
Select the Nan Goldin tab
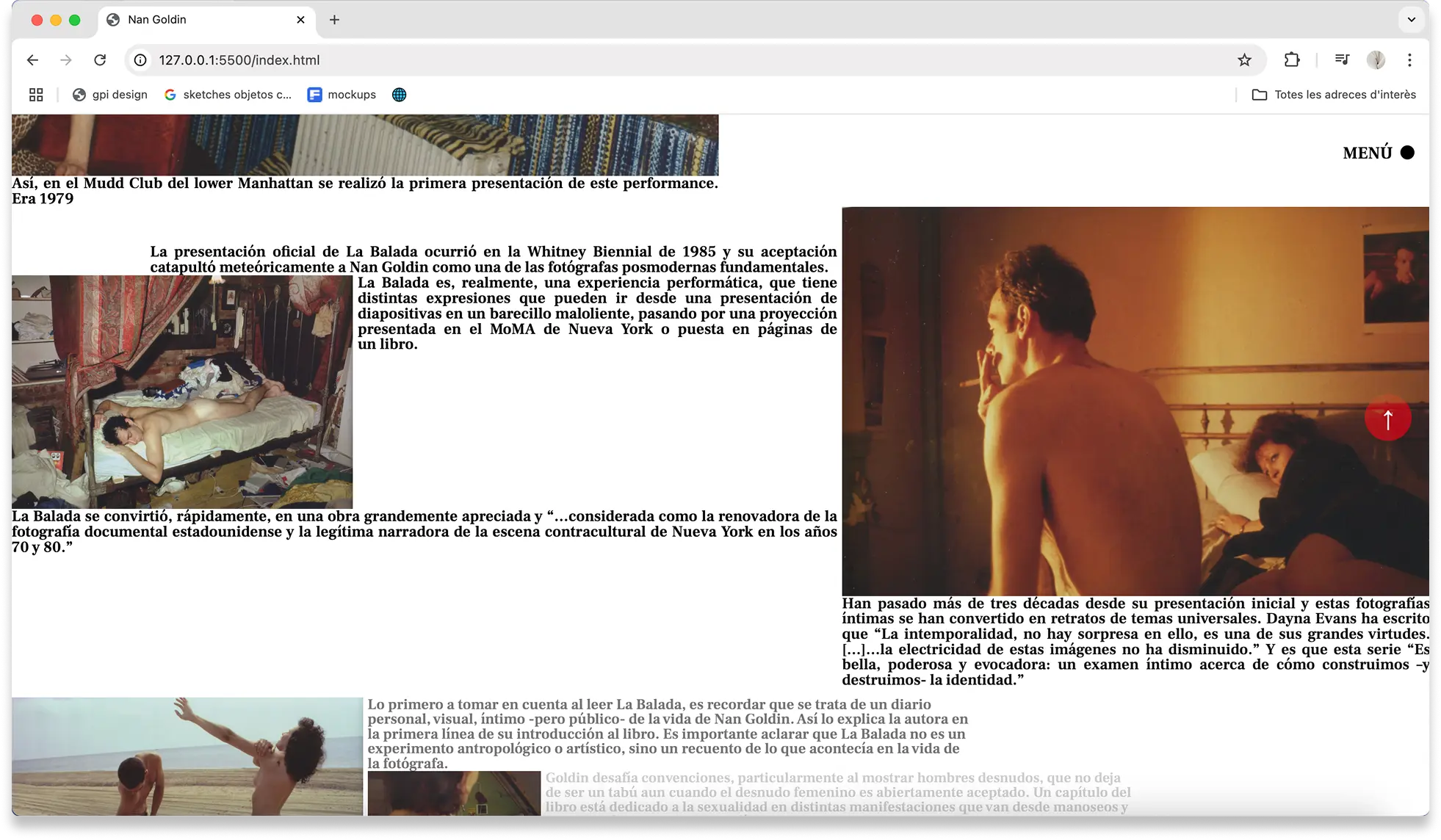click(x=206, y=20)
